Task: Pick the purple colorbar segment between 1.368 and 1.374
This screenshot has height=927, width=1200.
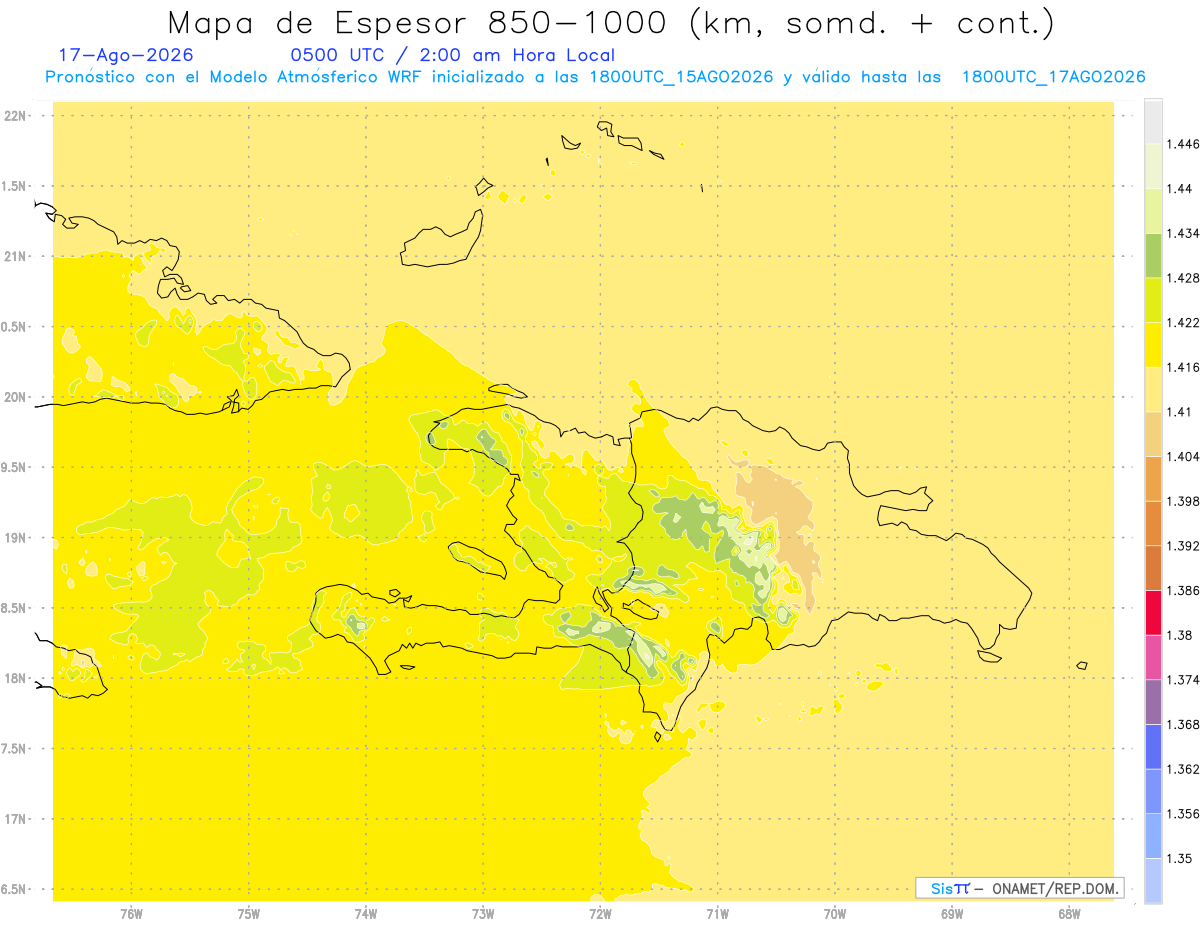Action: point(1153,702)
